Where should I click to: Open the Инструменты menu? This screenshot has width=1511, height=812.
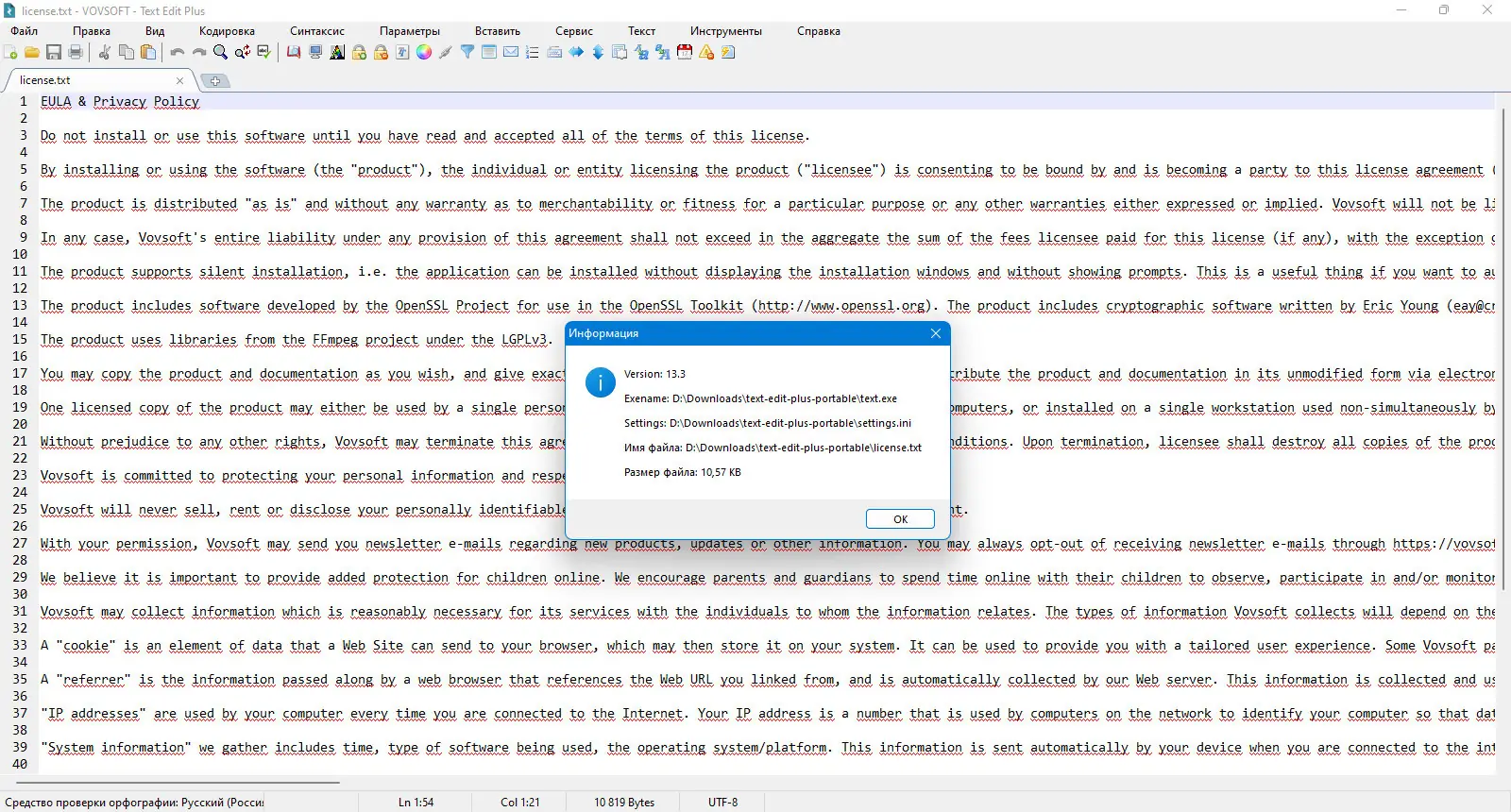click(x=726, y=31)
